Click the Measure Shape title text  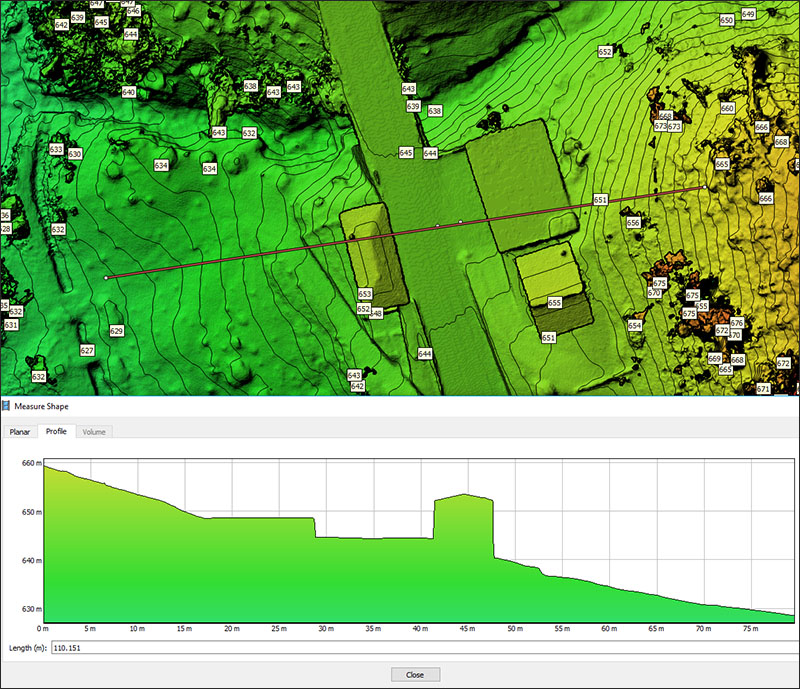click(41, 406)
